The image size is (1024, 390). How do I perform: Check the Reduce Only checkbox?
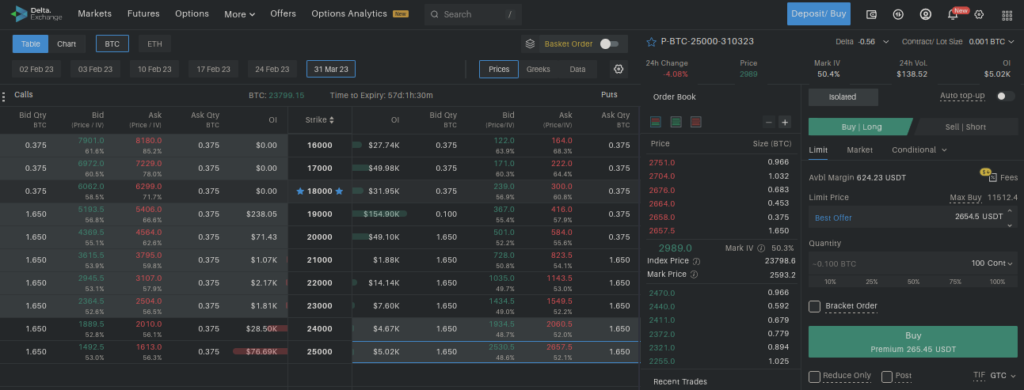pyautogui.click(x=814, y=377)
